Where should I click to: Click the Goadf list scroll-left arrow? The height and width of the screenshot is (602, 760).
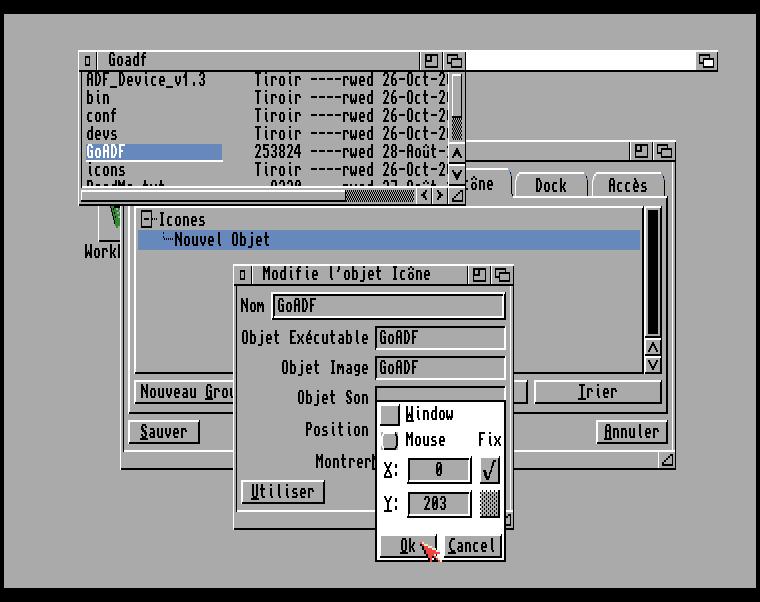pyautogui.click(x=425, y=196)
